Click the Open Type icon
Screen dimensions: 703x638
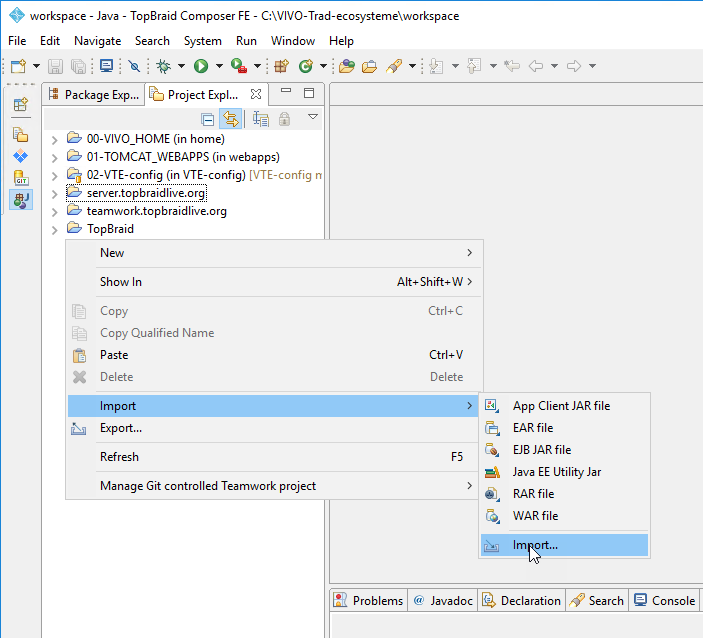[x=347, y=66]
